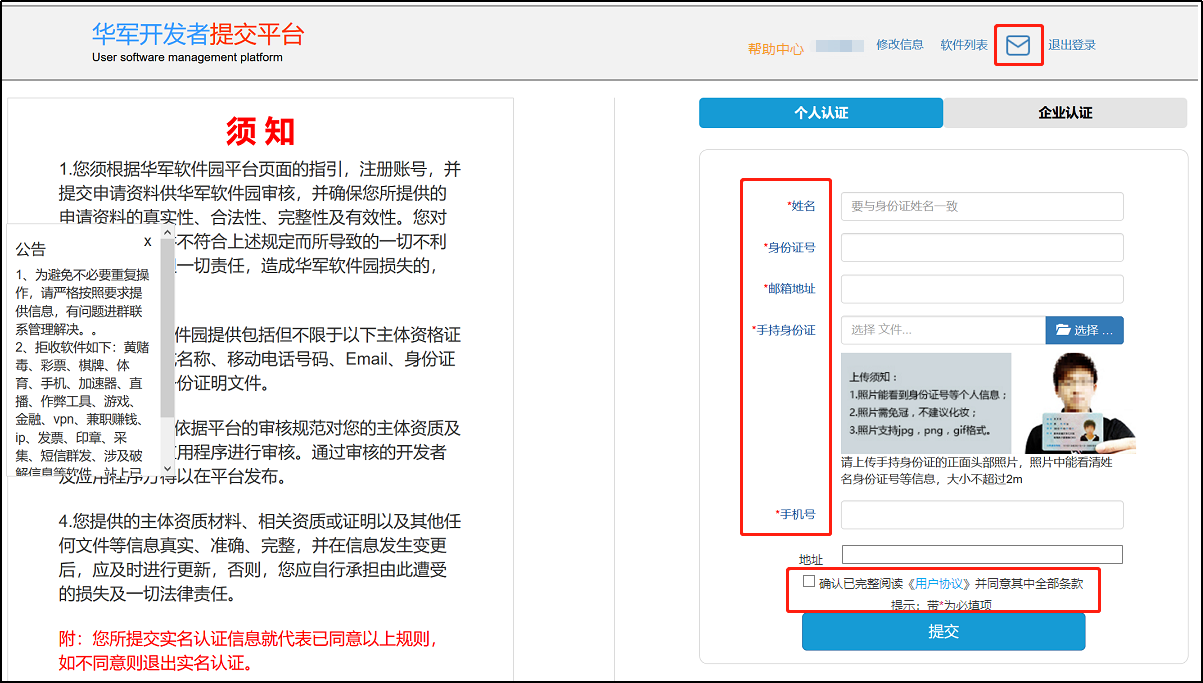Tick the 确认已完整阅读 agreement checkbox
Viewport: 1203px width, 683px height.
pos(809,581)
